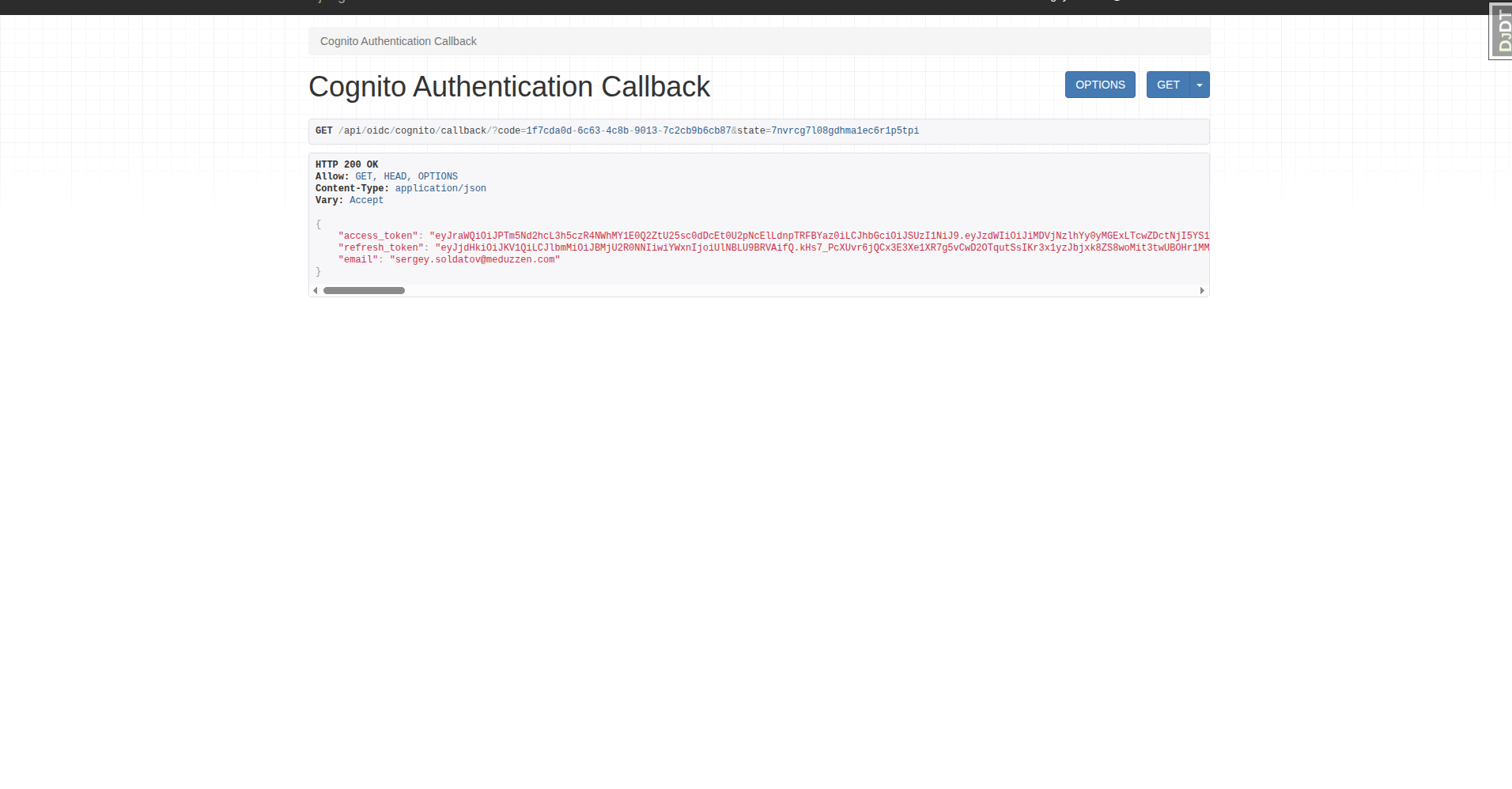Image resolution: width=1512 pixels, height=789 pixels.
Task: Click the Vary: Accept header line
Action: point(350,200)
